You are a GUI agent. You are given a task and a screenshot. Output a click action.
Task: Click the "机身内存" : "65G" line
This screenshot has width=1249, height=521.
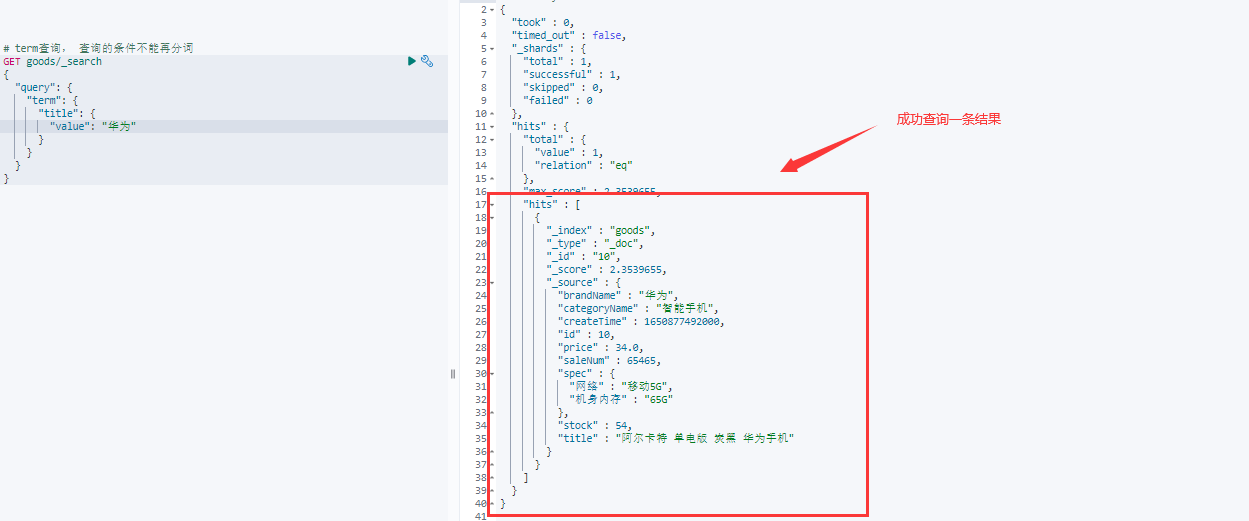click(621, 399)
